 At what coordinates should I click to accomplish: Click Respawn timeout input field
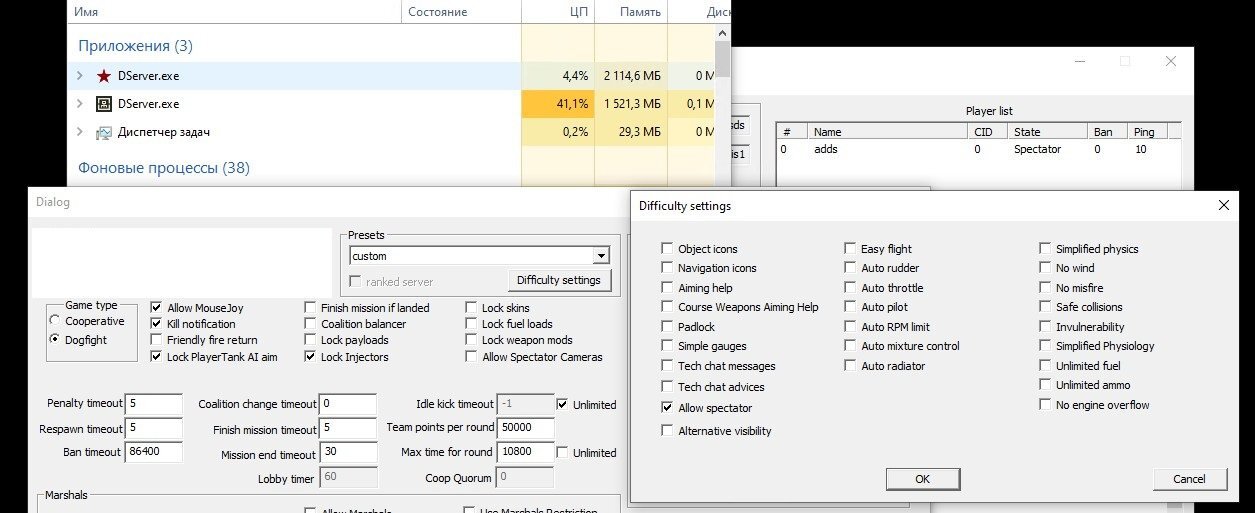click(x=154, y=428)
